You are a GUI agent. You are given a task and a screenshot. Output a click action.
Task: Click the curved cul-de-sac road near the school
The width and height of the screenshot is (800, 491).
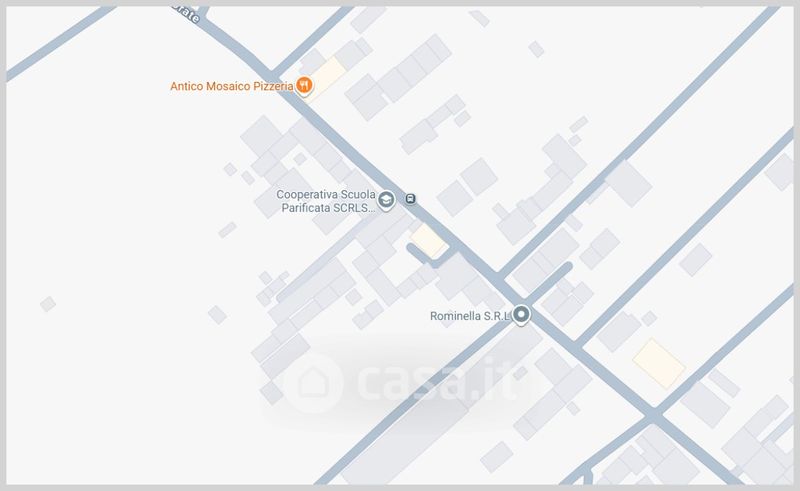coord(427,256)
